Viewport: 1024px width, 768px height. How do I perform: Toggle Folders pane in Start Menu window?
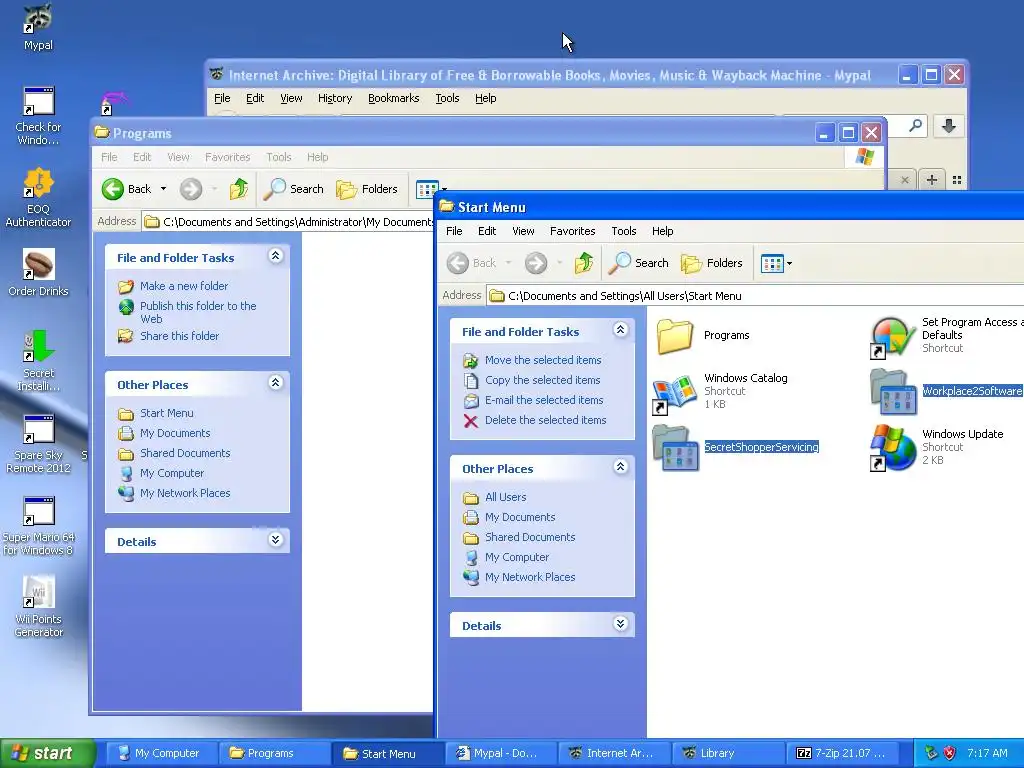pyautogui.click(x=712, y=263)
